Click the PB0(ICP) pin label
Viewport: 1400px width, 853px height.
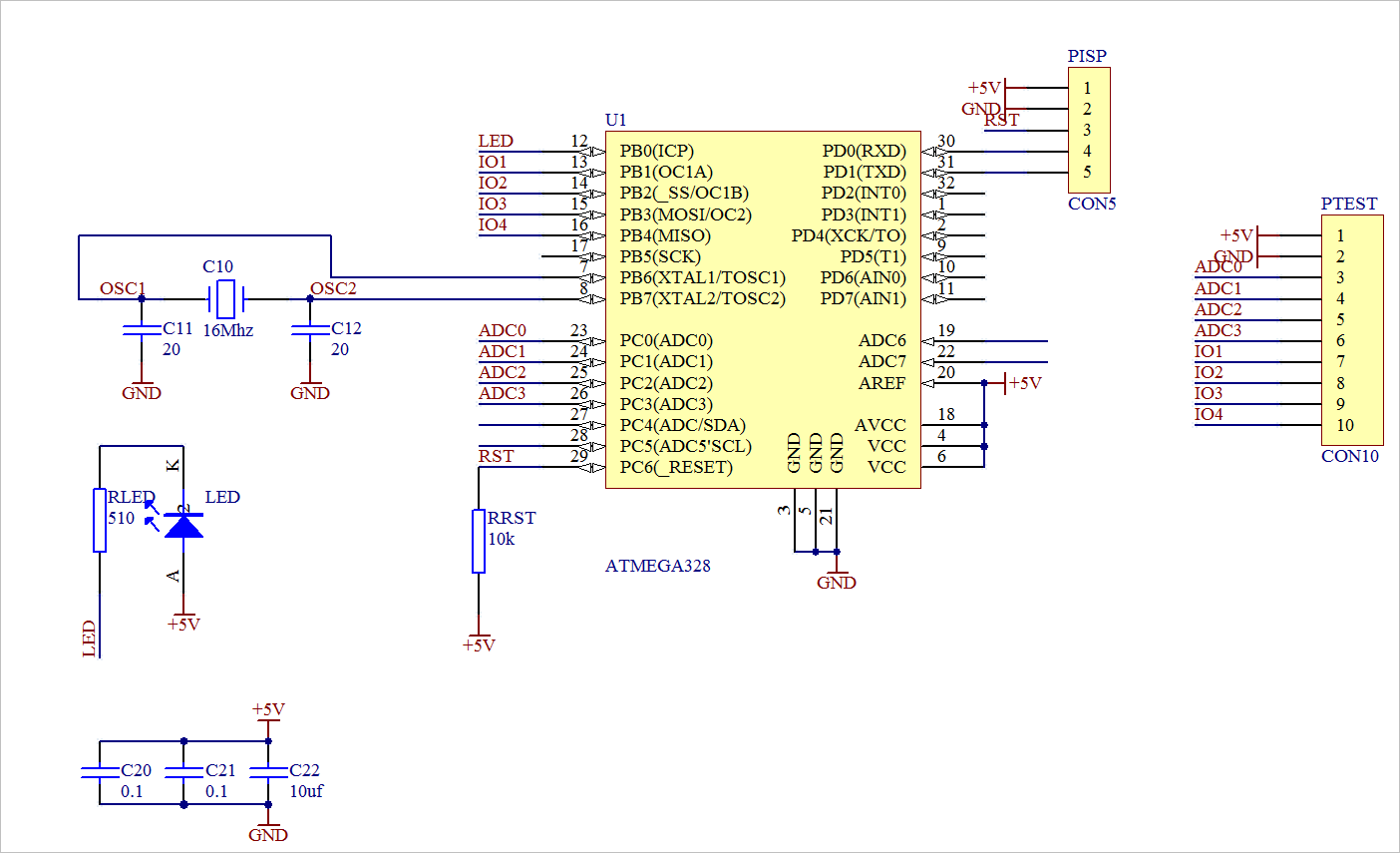coord(657,152)
